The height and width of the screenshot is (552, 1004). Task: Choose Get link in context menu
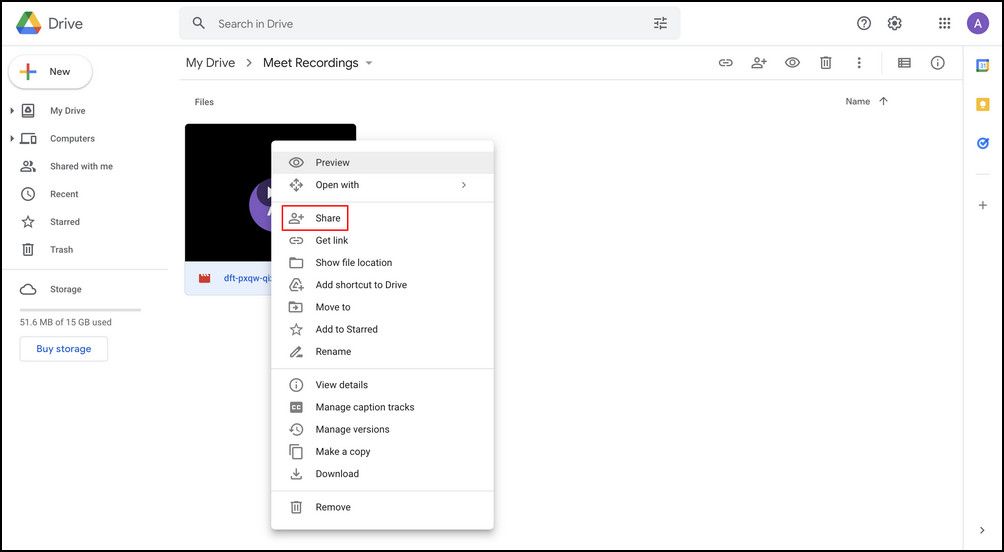382,241
